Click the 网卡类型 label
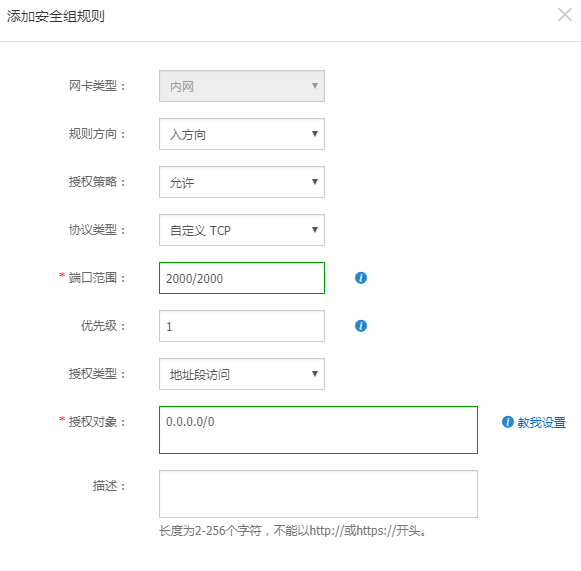 (97, 86)
